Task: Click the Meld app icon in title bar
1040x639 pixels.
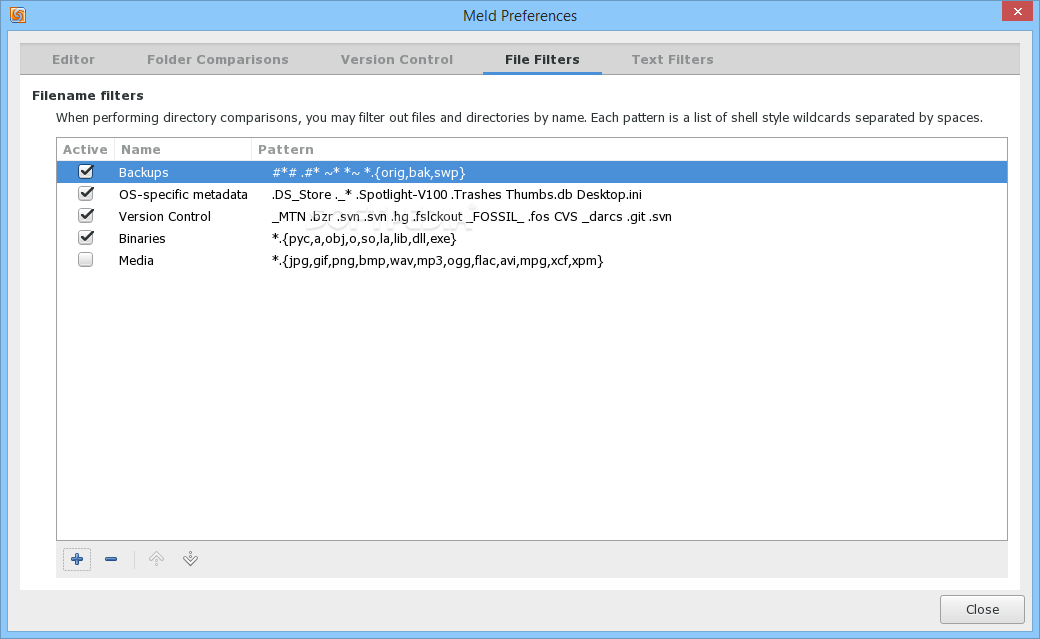Action: pyautogui.click(x=18, y=15)
